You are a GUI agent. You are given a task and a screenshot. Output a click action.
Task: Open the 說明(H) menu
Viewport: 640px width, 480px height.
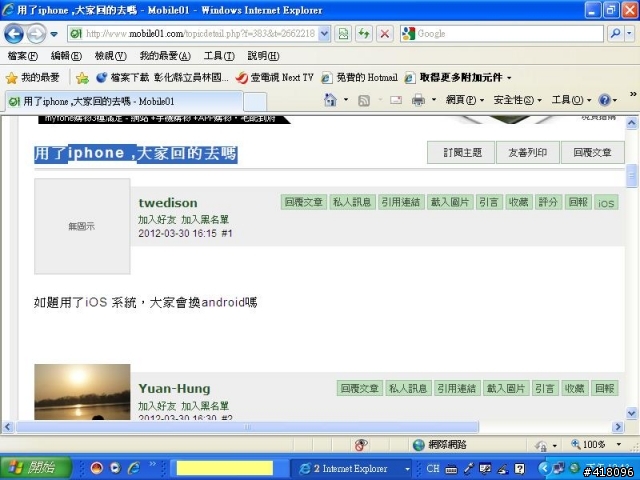pos(263,56)
